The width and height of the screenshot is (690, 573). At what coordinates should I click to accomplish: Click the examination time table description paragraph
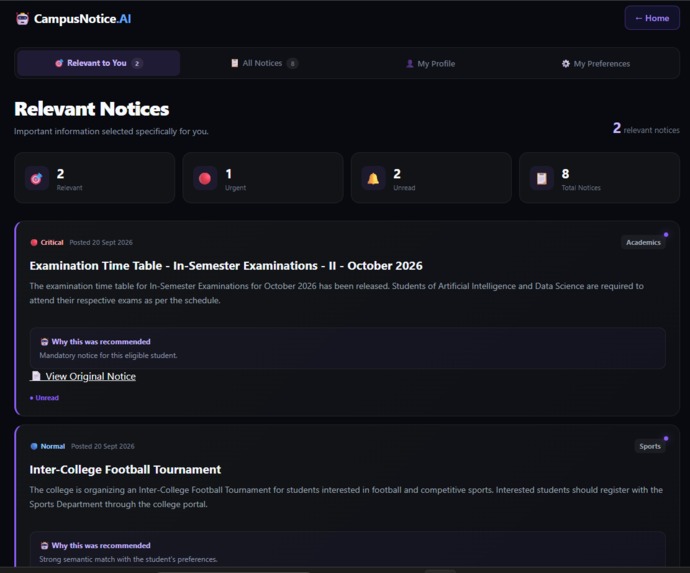(x=337, y=293)
